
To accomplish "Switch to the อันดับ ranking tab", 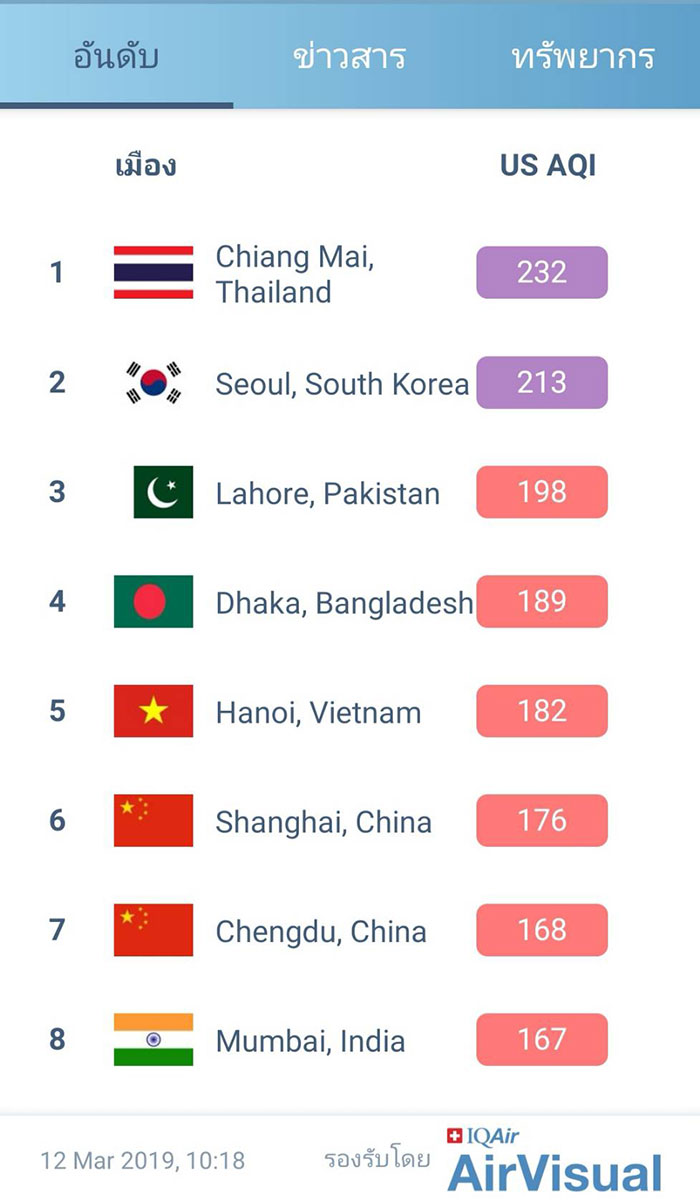I will click(x=116, y=56).
